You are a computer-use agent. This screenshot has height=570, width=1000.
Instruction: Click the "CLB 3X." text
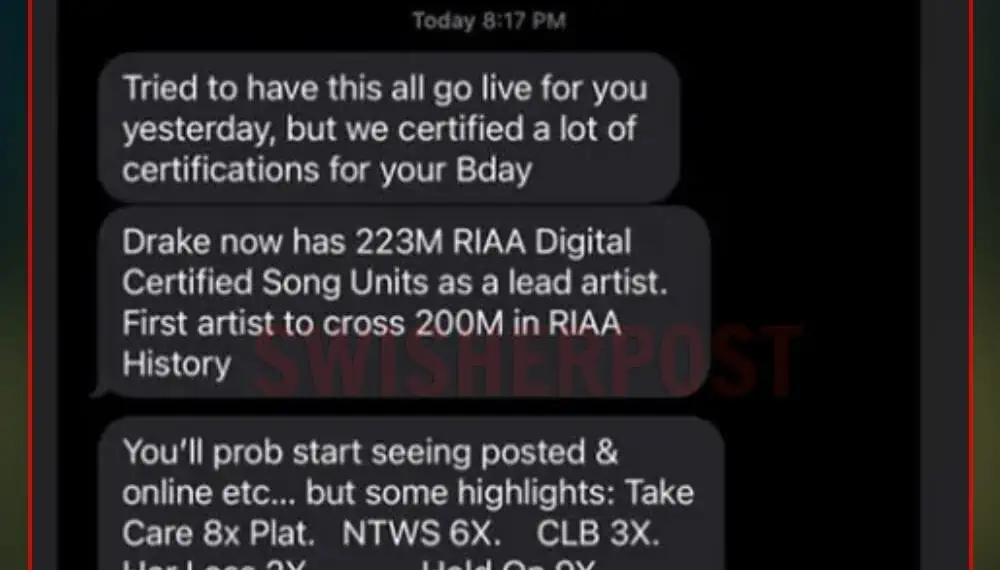point(598,534)
